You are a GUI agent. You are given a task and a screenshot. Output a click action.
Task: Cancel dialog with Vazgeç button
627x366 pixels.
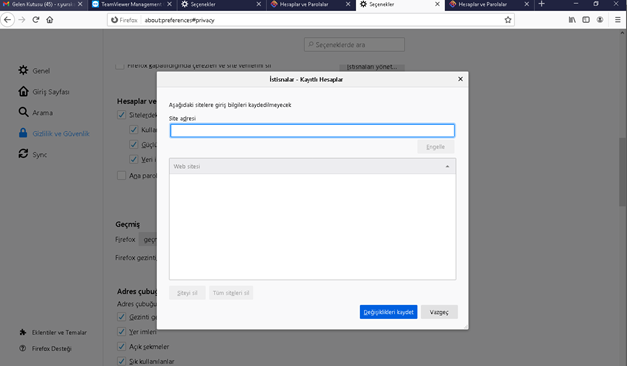439,312
